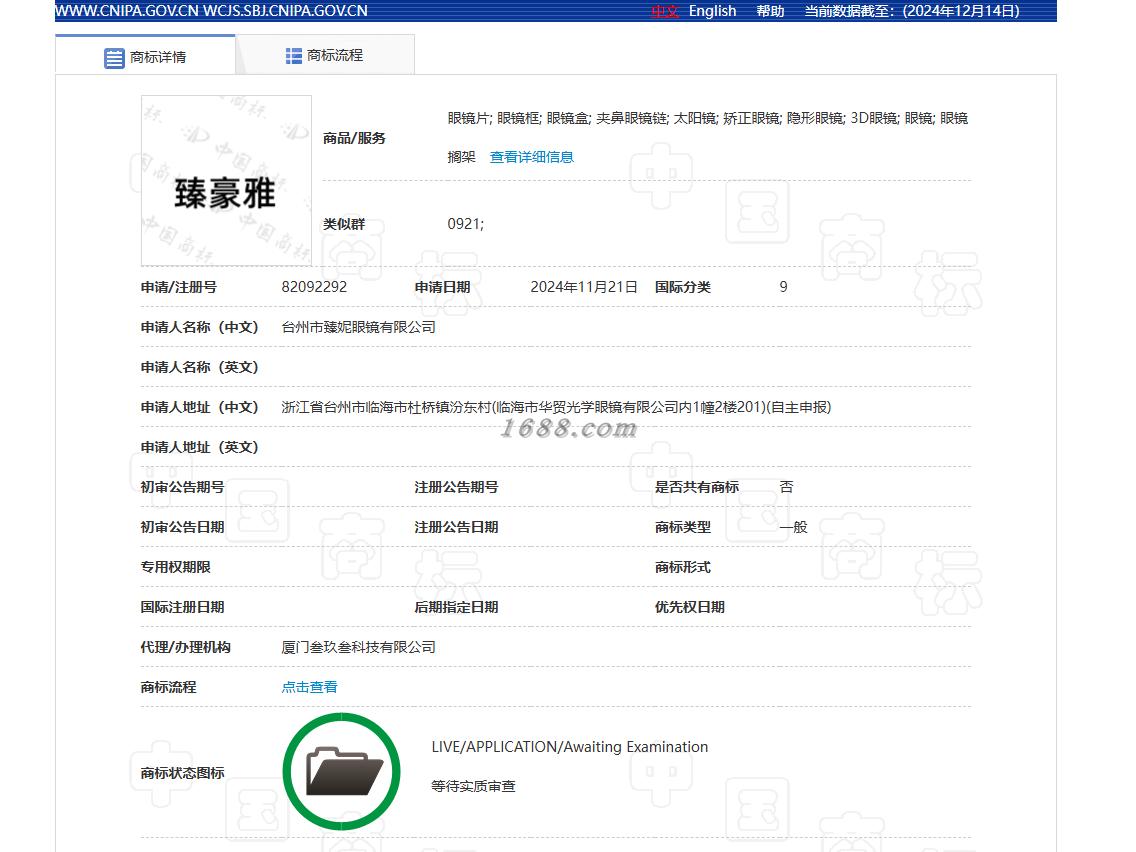Select the goods list starting with 眼镜片
1136x852 pixels.
708,137
